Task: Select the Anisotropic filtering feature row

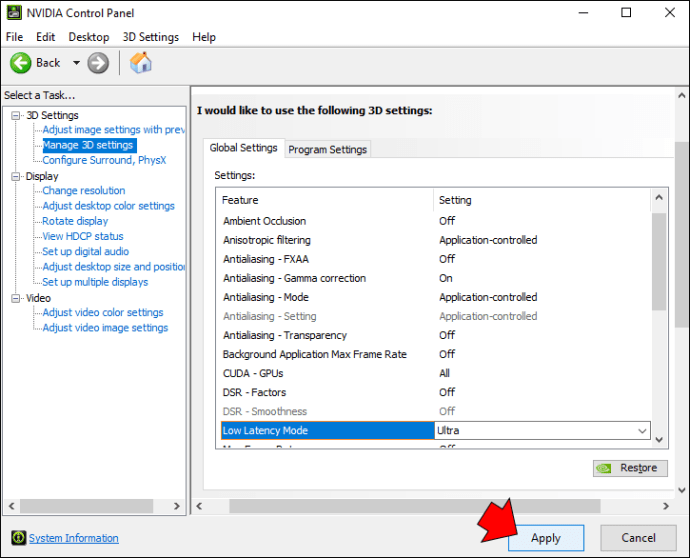Action: [x=435, y=240]
